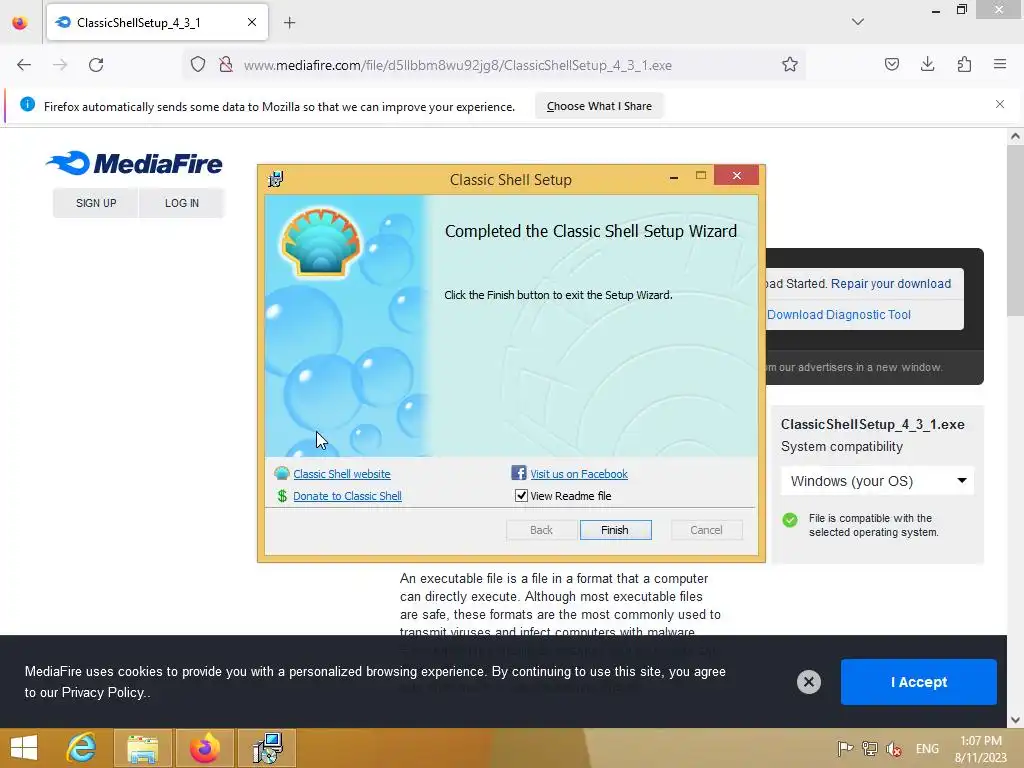Click the Cancel button in Setup wizard

[706, 530]
